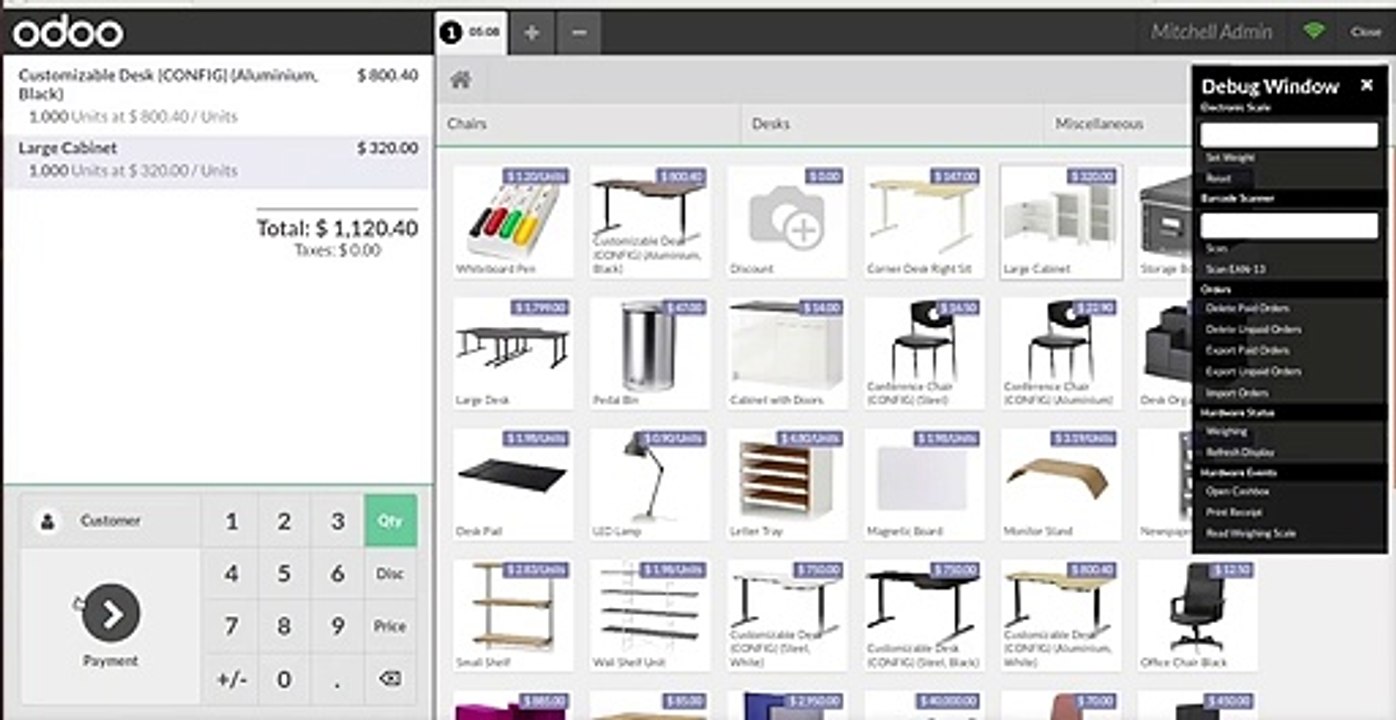Click Mitchell Admin user name
The height and width of the screenshot is (720, 1396).
[x=1211, y=32]
